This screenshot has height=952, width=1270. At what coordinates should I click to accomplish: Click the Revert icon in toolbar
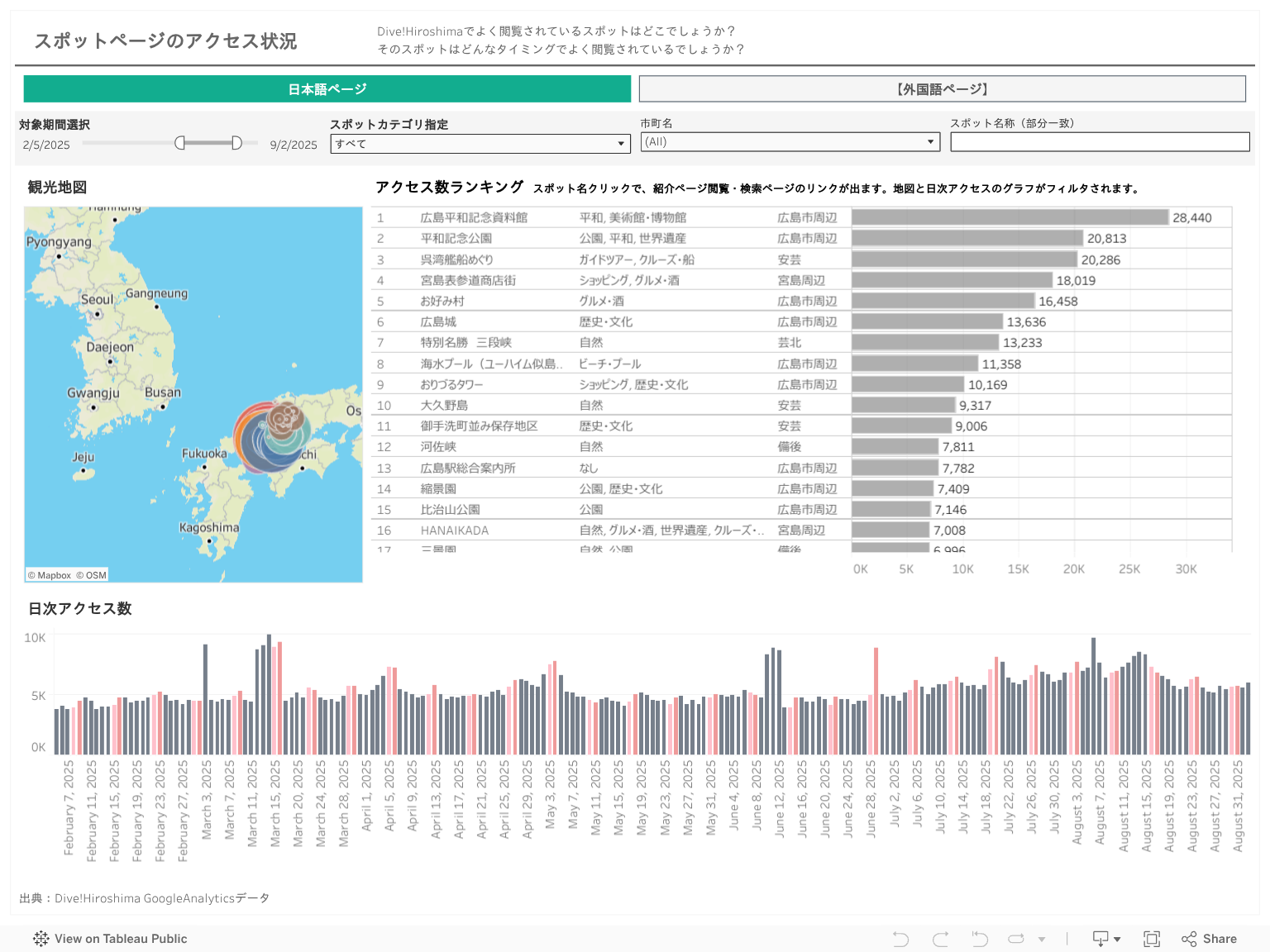(980, 939)
